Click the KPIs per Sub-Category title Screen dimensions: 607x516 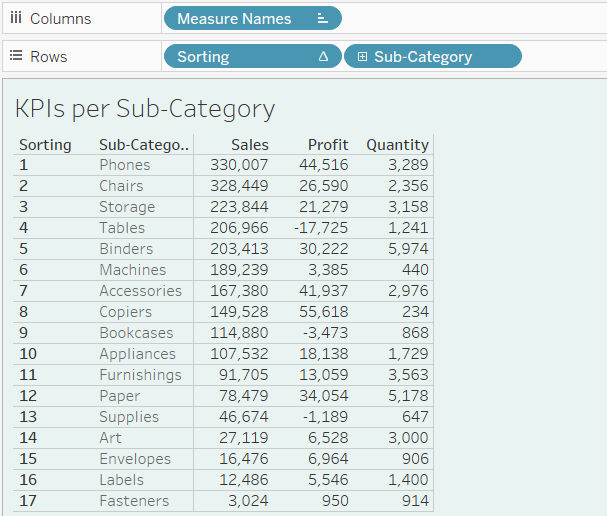(x=145, y=108)
